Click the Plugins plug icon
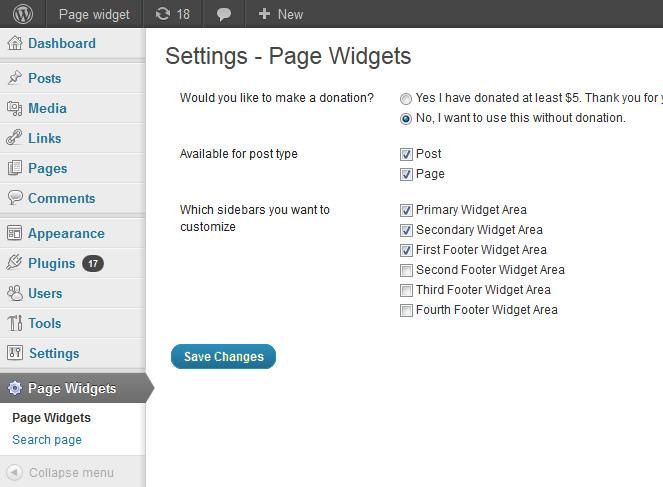The height and width of the screenshot is (487, 663). (14, 263)
